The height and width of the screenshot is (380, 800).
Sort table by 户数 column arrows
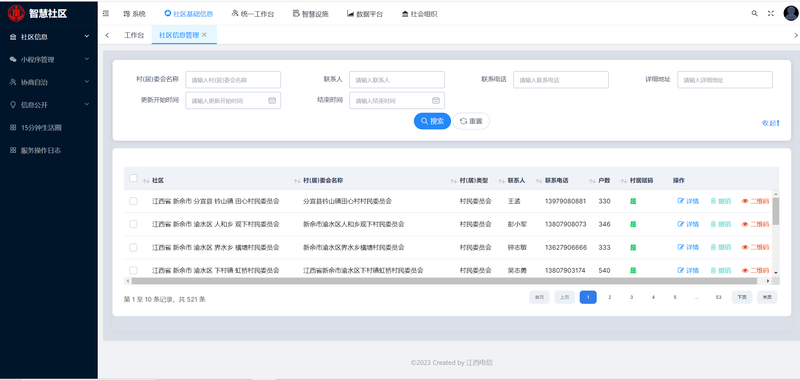click(x=592, y=181)
